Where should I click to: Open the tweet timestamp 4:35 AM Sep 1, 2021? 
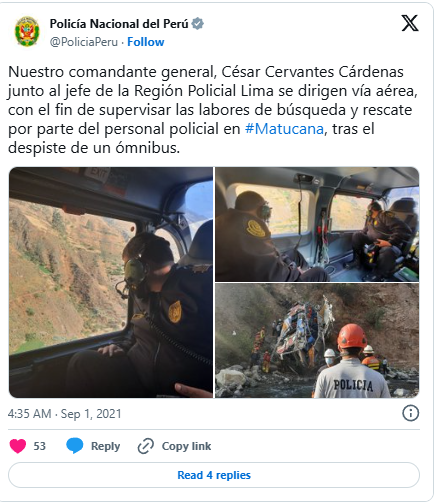[x=65, y=414]
